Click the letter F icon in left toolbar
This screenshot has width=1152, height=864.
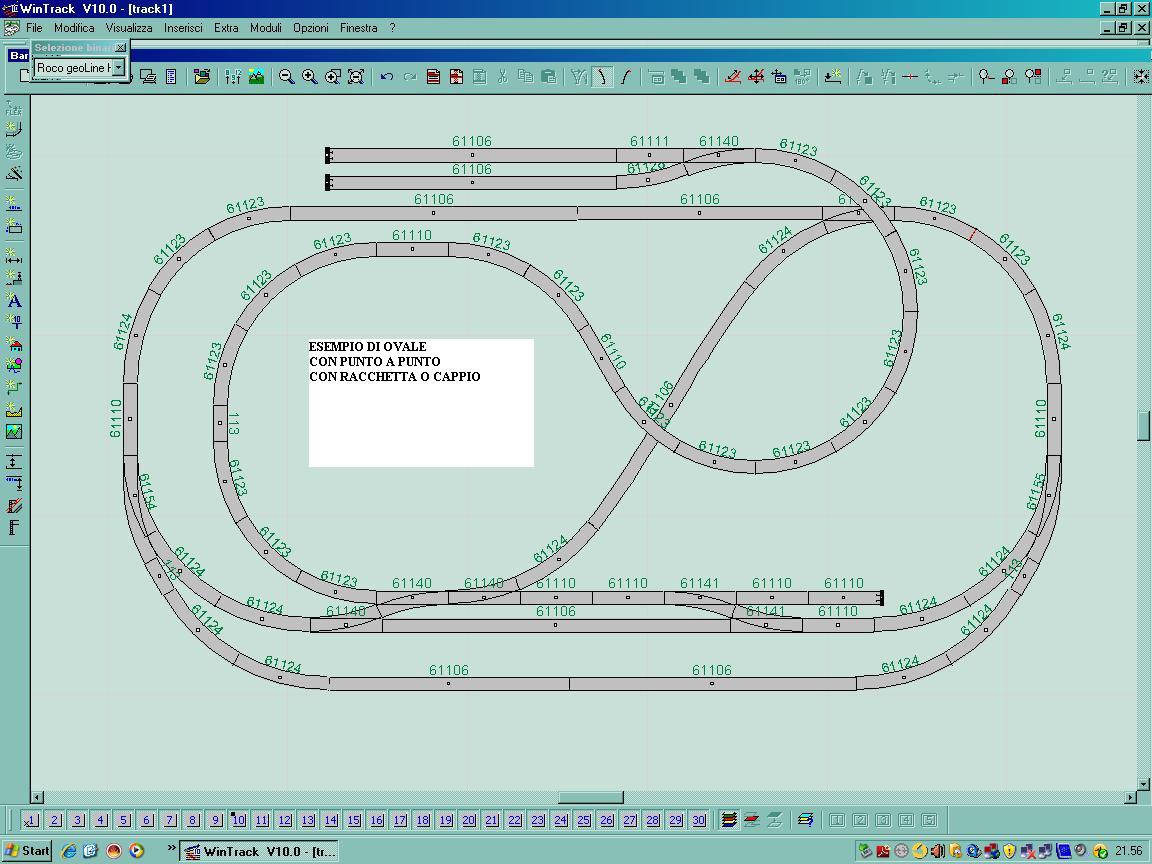(x=14, y=528)
